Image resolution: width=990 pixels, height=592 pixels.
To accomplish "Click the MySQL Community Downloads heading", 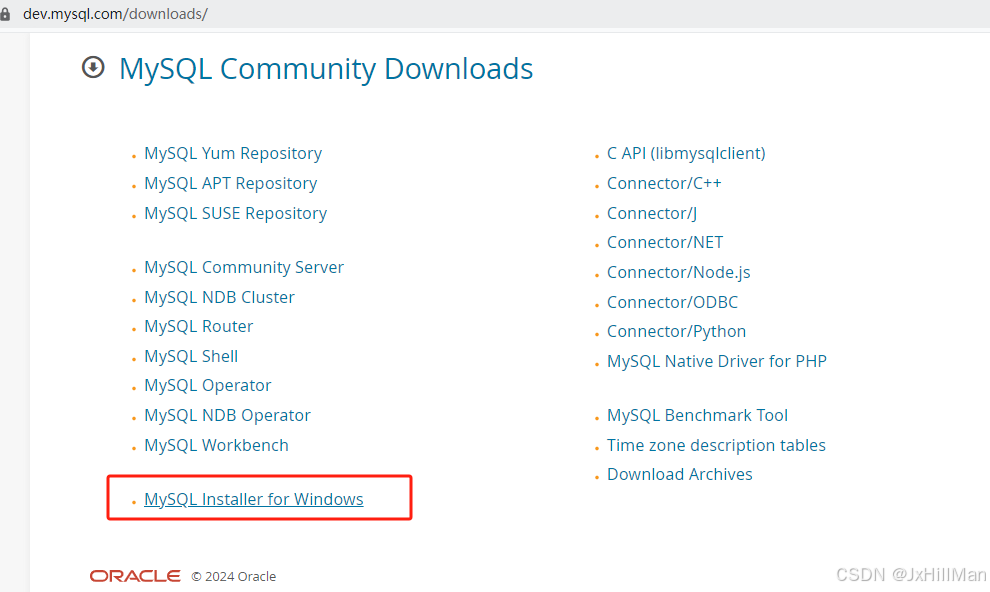I will coord(326,69).
